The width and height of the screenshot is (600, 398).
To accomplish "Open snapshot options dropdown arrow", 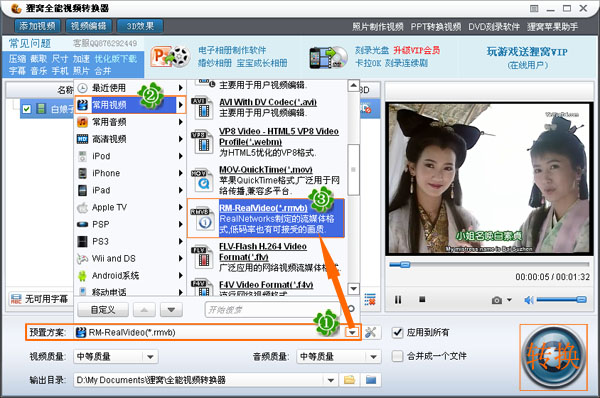I will [509, 300].
